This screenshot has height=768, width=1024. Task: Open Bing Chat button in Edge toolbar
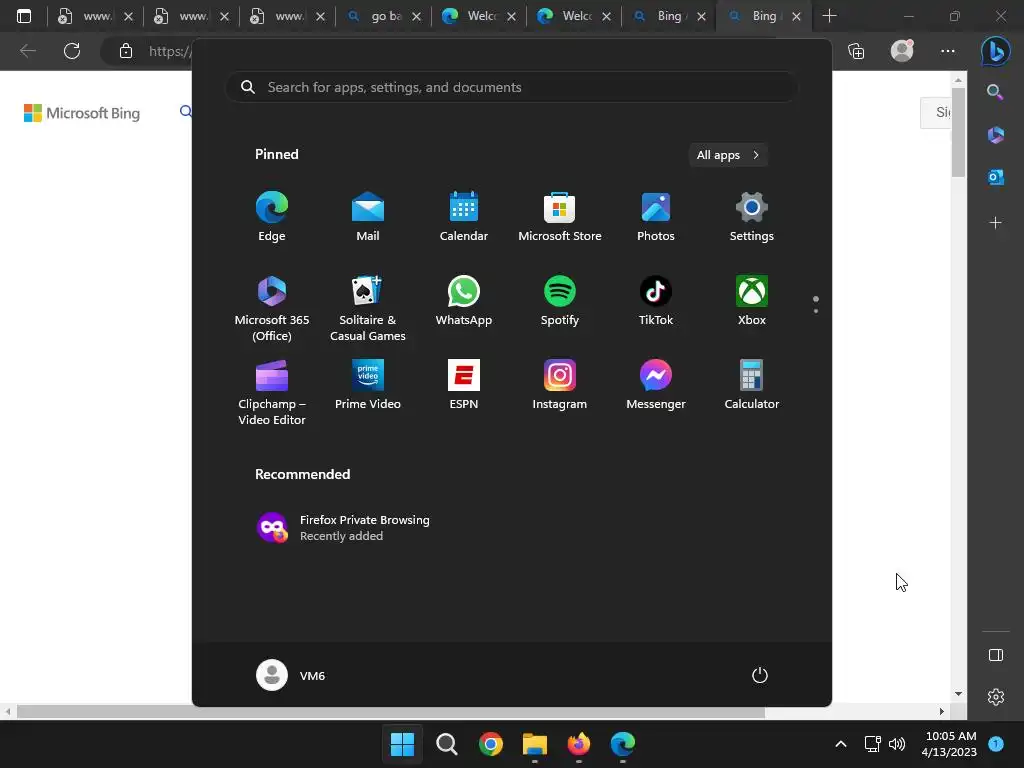coord(995,51)
